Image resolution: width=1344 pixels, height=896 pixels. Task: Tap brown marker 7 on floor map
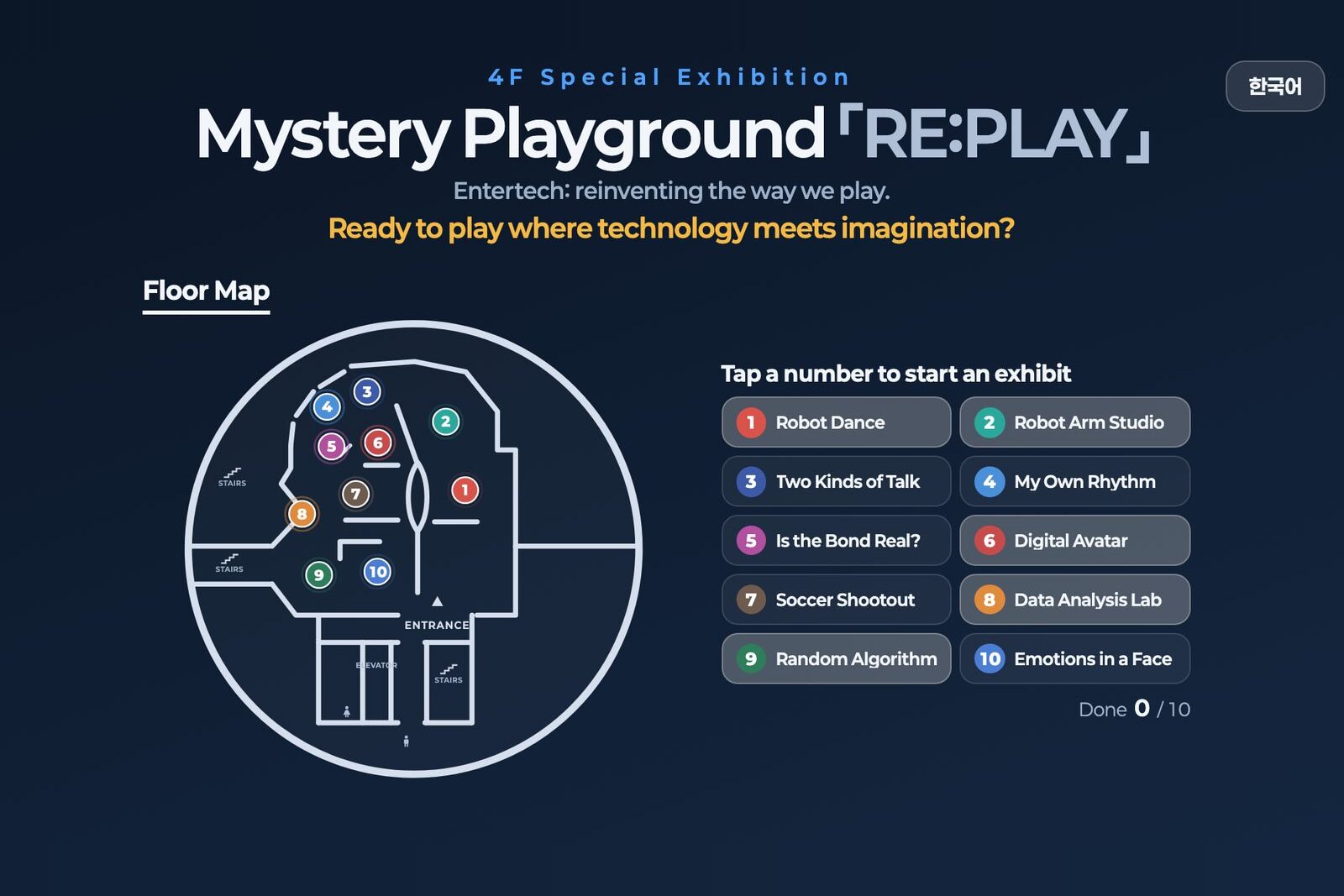(355, 494)
